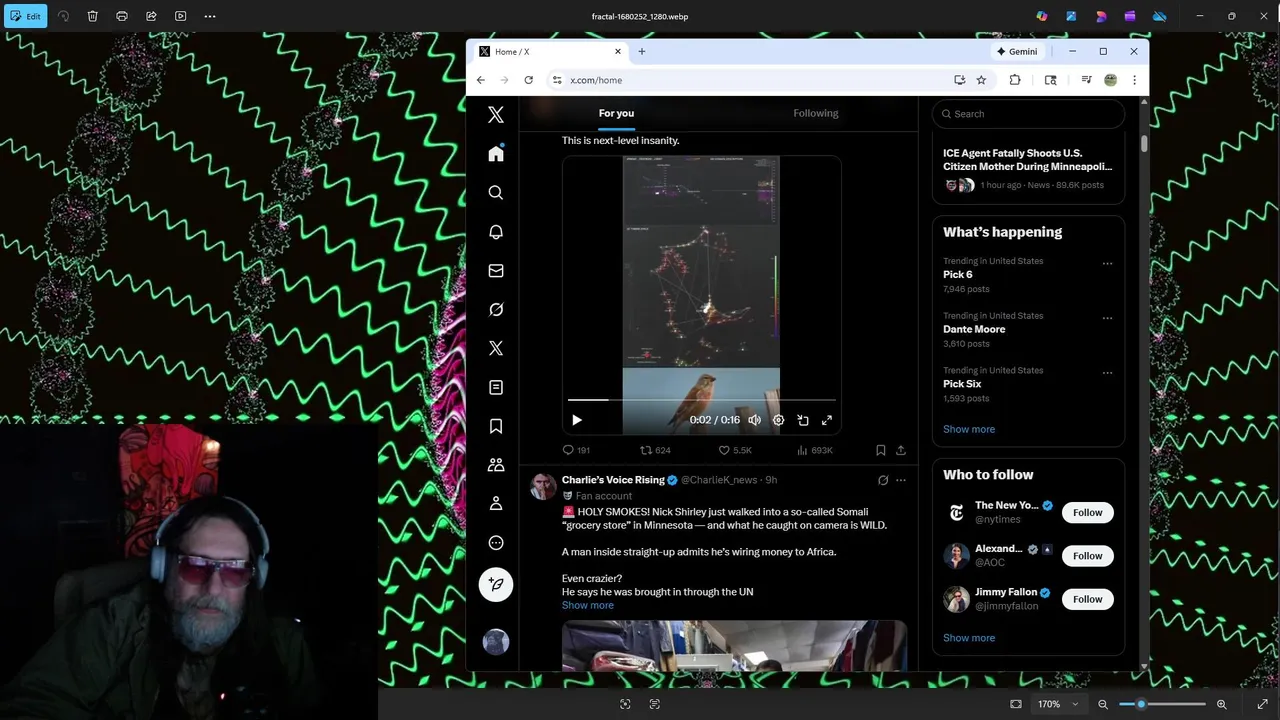Image resolution: width=1280 pixels, height=720 pixels.
Task: Open Premium X icon in sidebar
Action: [x=496, y=349]
